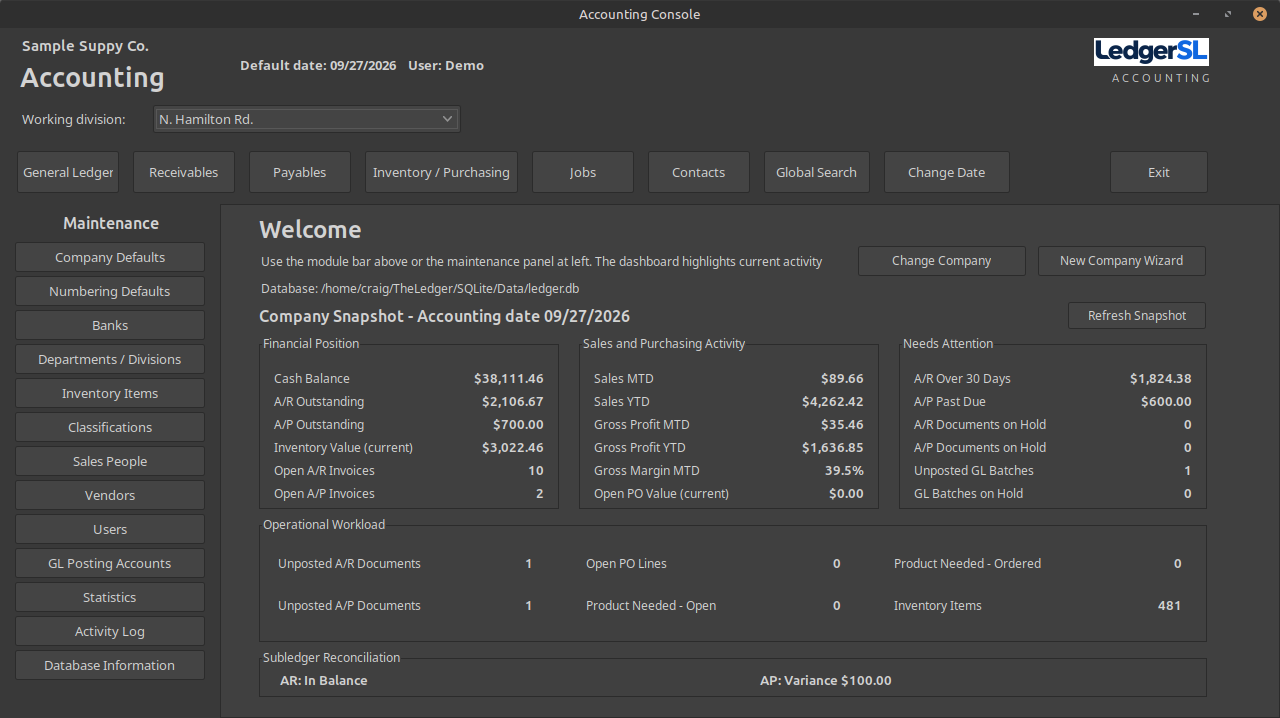Click the AR: In Balance status
This screenshot has height=718, width=1280.
pos(324,681)
